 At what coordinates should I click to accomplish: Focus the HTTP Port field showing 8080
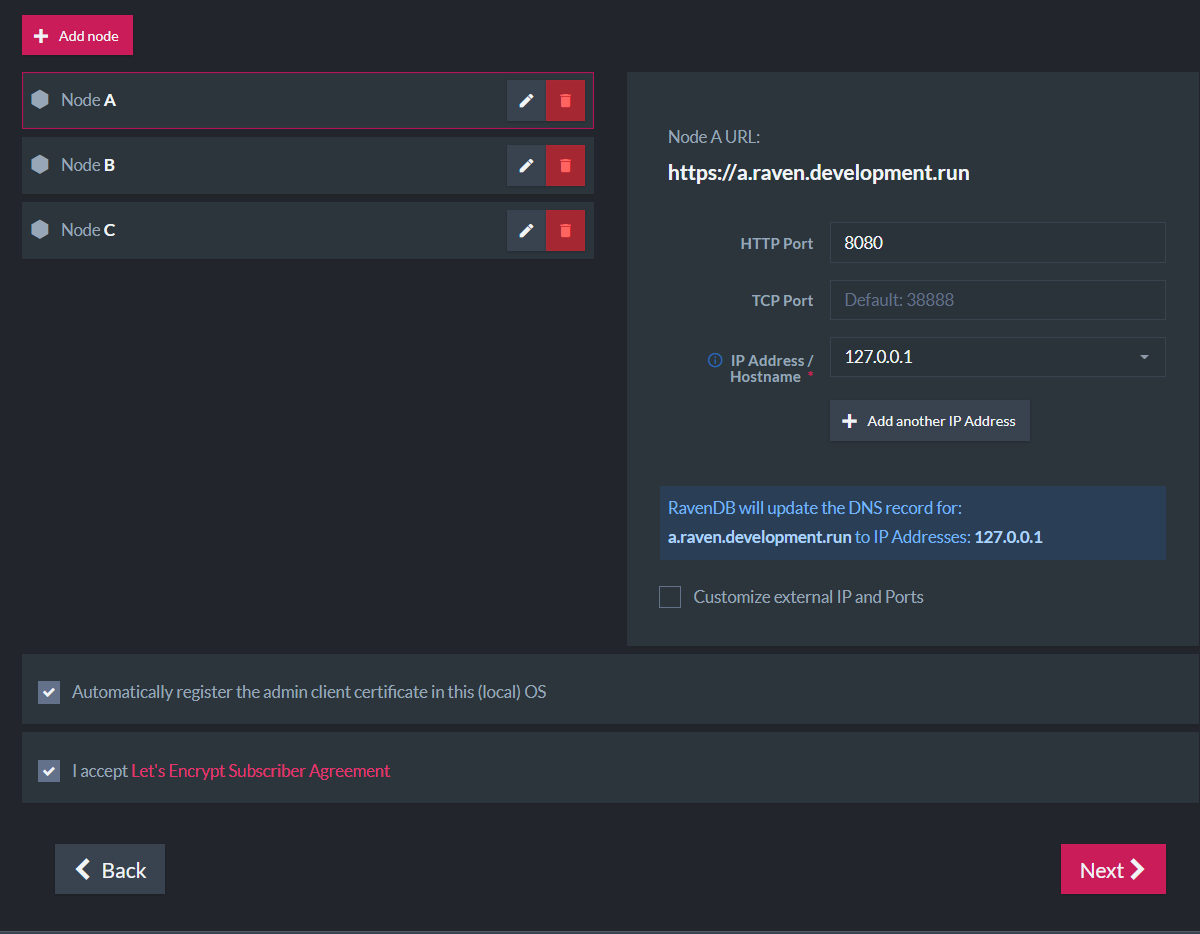998,243
